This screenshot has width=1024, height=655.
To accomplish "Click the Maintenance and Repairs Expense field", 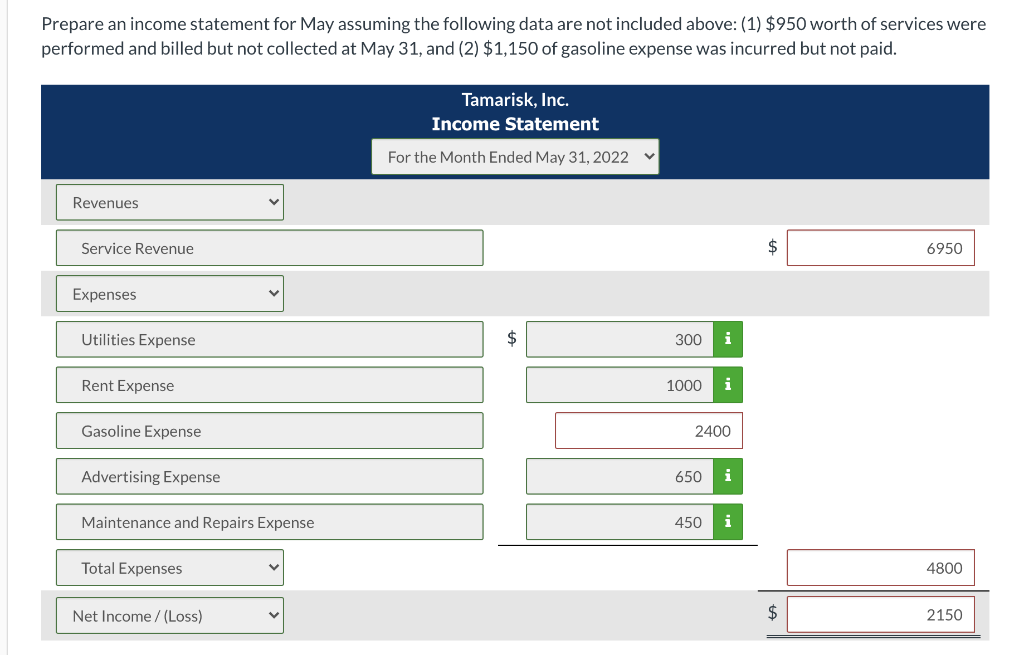I will pos(269,522).
